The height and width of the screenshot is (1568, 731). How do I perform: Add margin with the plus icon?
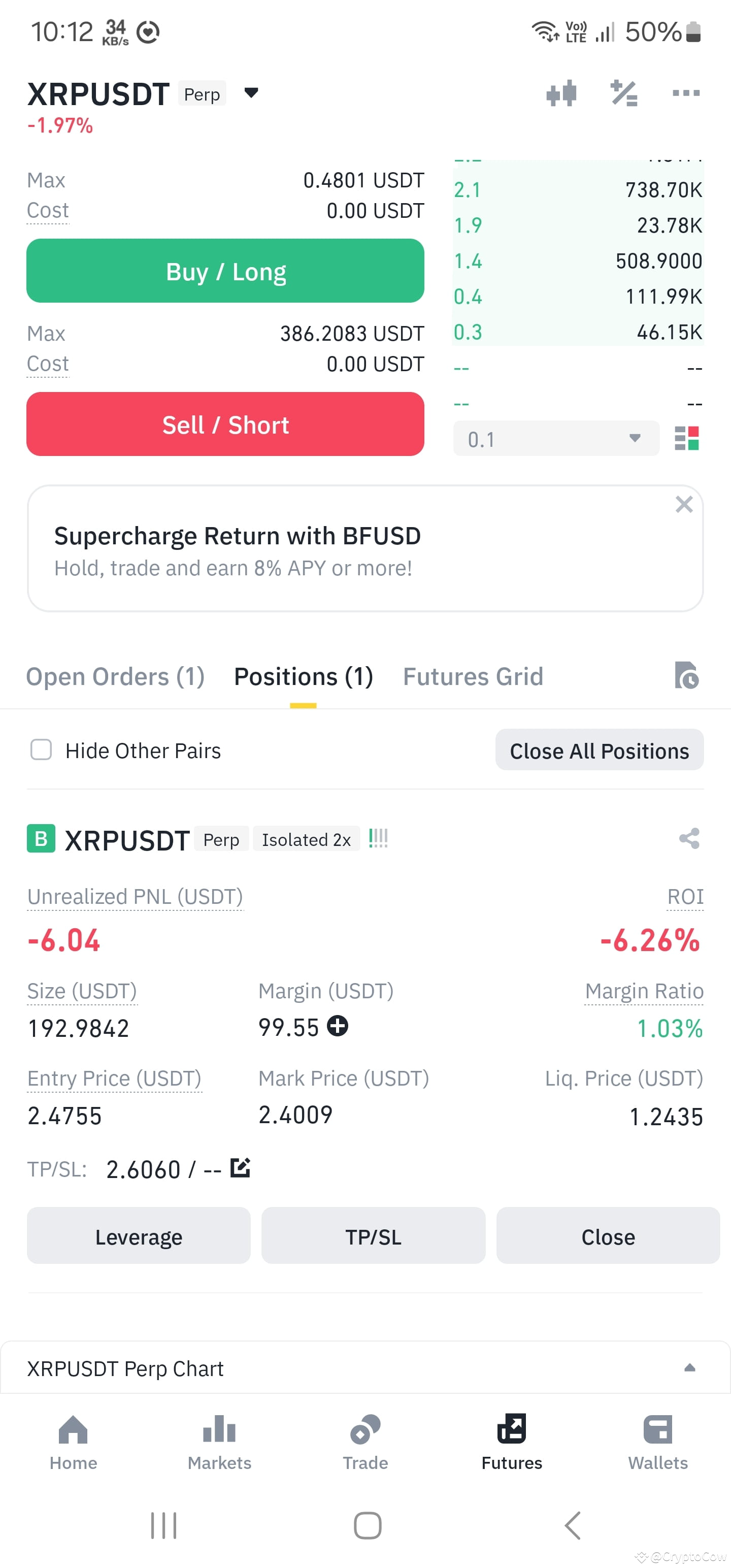click(337, 1026)
